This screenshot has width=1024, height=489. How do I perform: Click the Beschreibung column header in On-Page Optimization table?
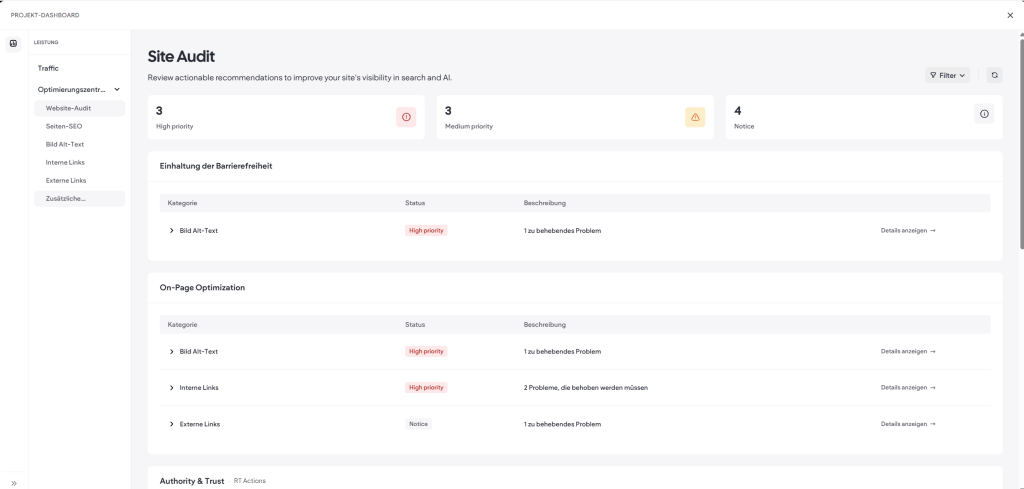pyautogui.click(x=545, y=324)
